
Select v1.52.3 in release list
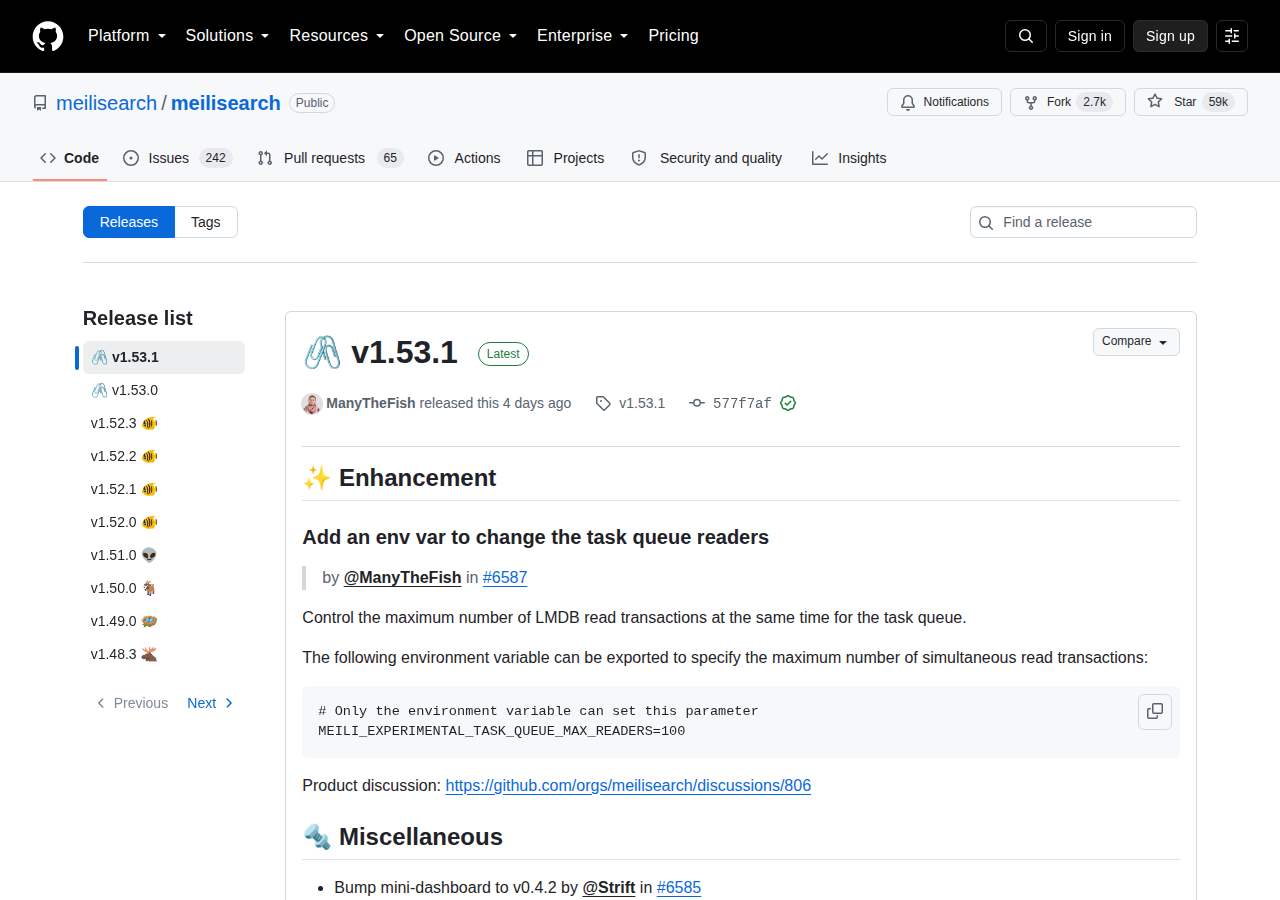164,423
